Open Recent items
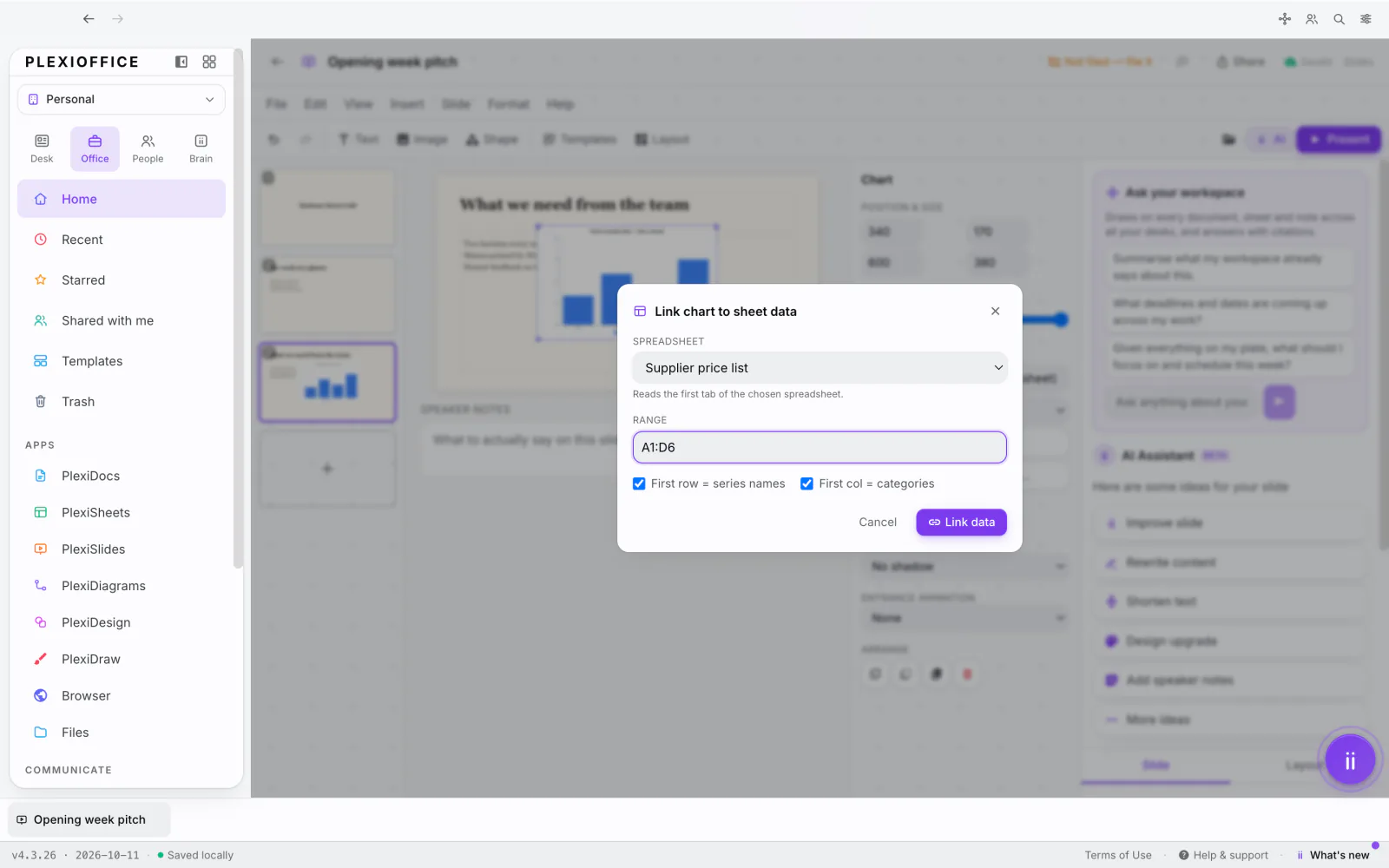The height and width of the screenshot is (868, 1389). click(122, 240)
